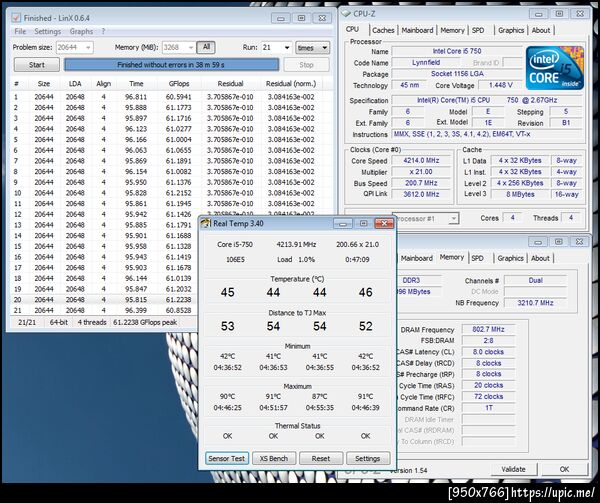This screenshot has width=600, height=503.
Task: Close the Real Temp window
Action: click(384, 223)
